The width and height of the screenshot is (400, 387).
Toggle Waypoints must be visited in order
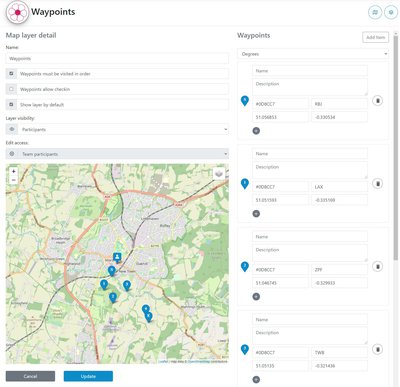12,73
